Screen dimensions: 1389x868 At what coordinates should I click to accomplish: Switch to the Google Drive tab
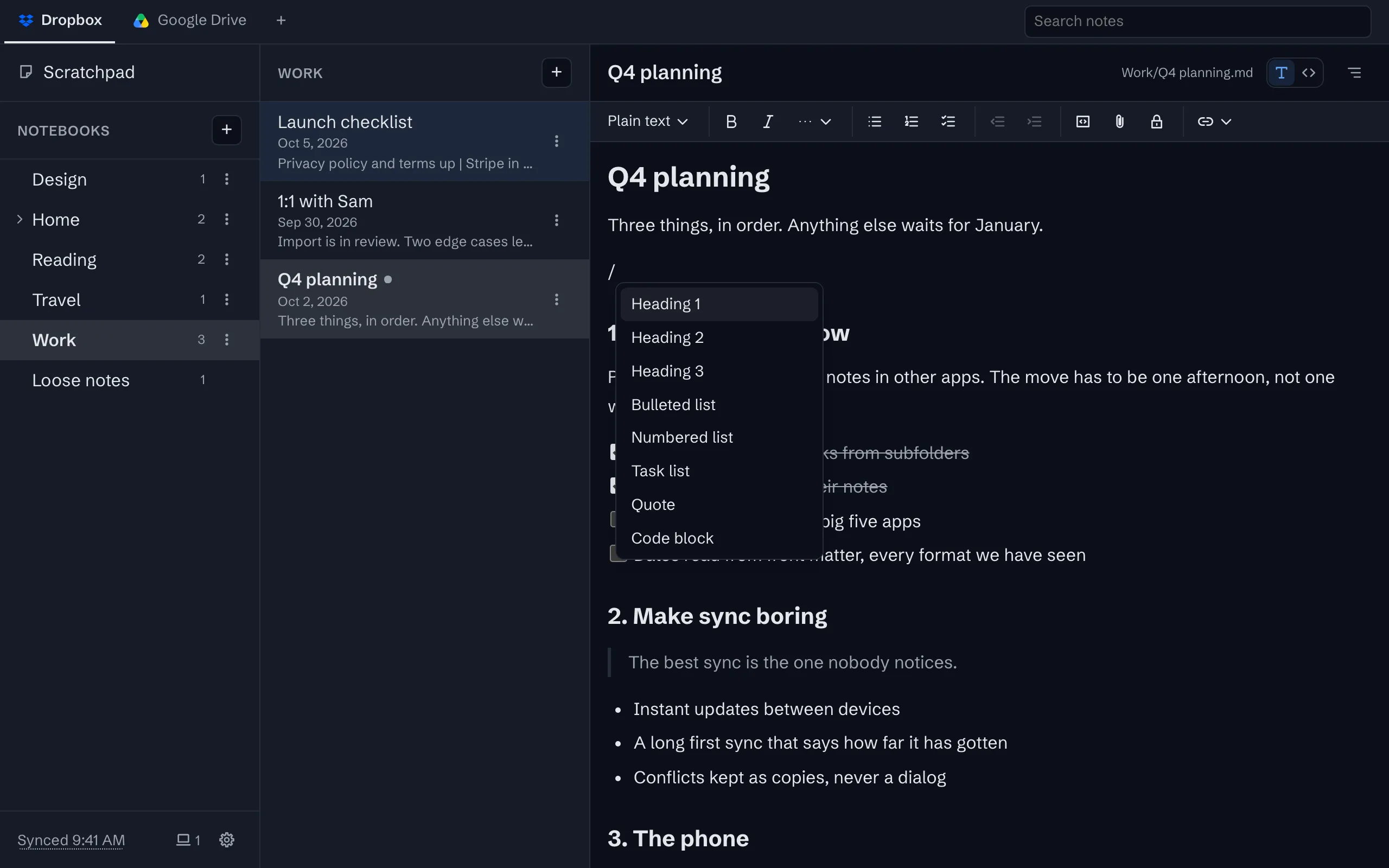click(189, 21)
